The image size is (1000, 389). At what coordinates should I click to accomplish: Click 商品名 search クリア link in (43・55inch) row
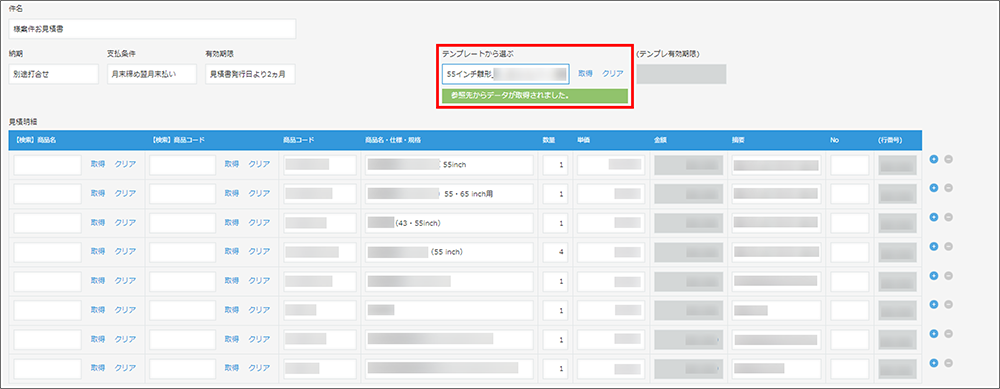click(x=125, y=223)
